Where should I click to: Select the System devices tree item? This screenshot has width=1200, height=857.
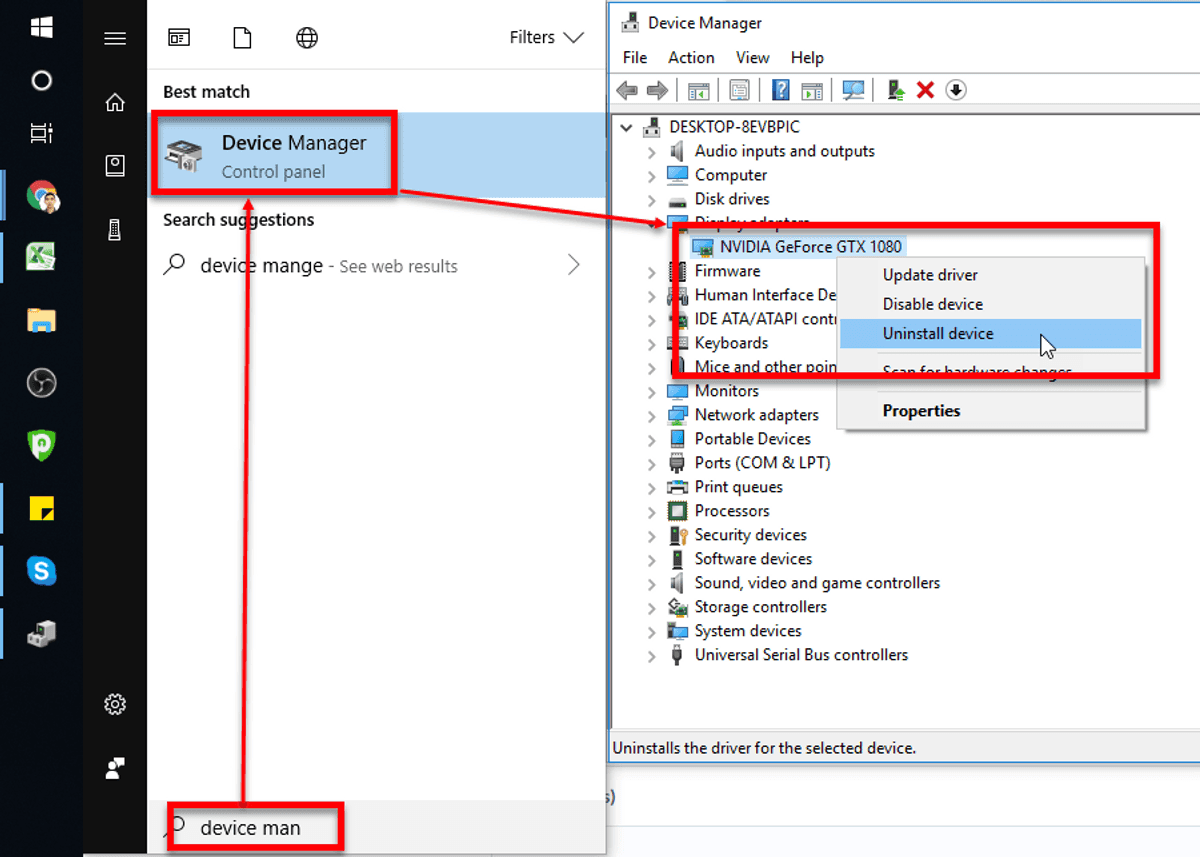coord(748,631)
